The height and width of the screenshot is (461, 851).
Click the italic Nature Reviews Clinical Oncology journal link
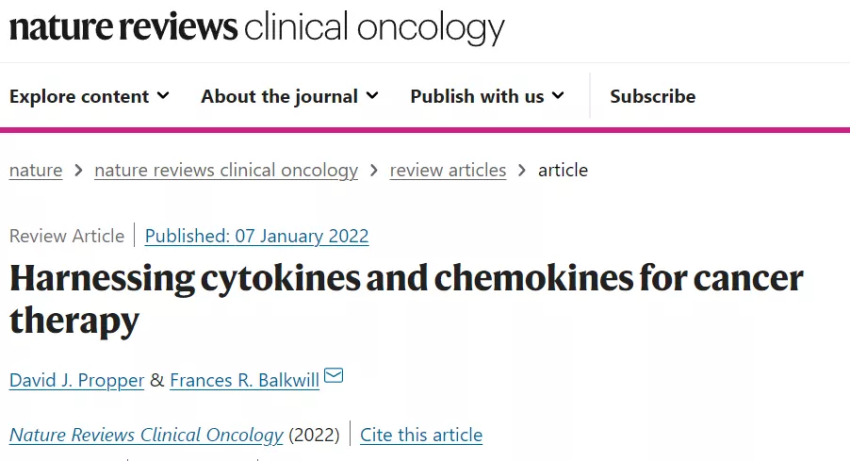coord(146,435)
